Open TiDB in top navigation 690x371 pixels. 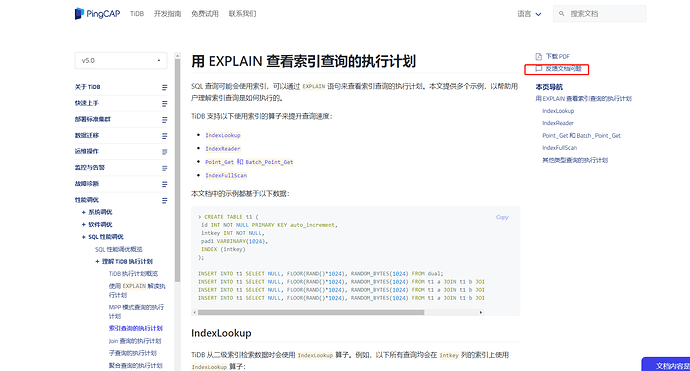pyautogui.click(x=137, y=14)
